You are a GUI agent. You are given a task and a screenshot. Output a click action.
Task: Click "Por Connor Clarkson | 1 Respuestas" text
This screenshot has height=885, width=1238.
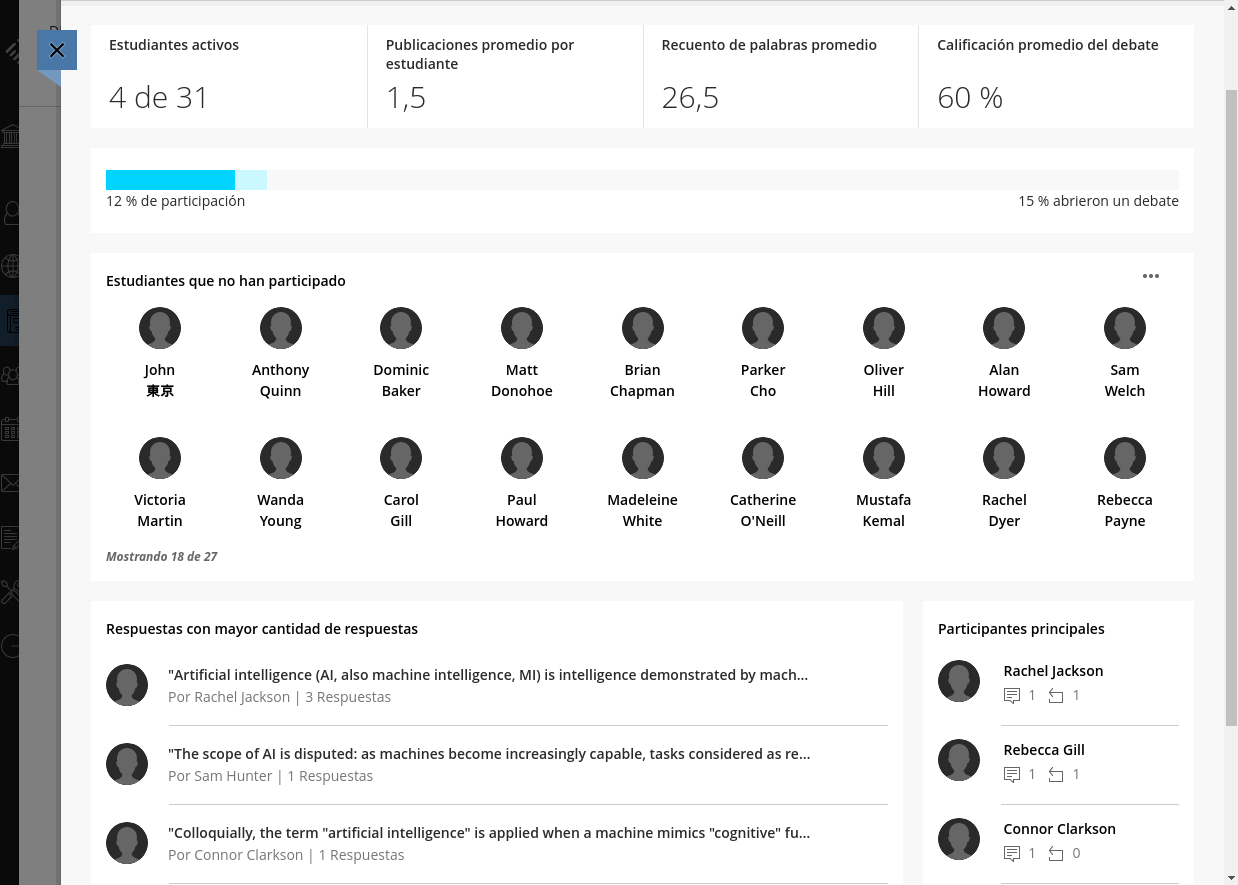coord(286,855)
